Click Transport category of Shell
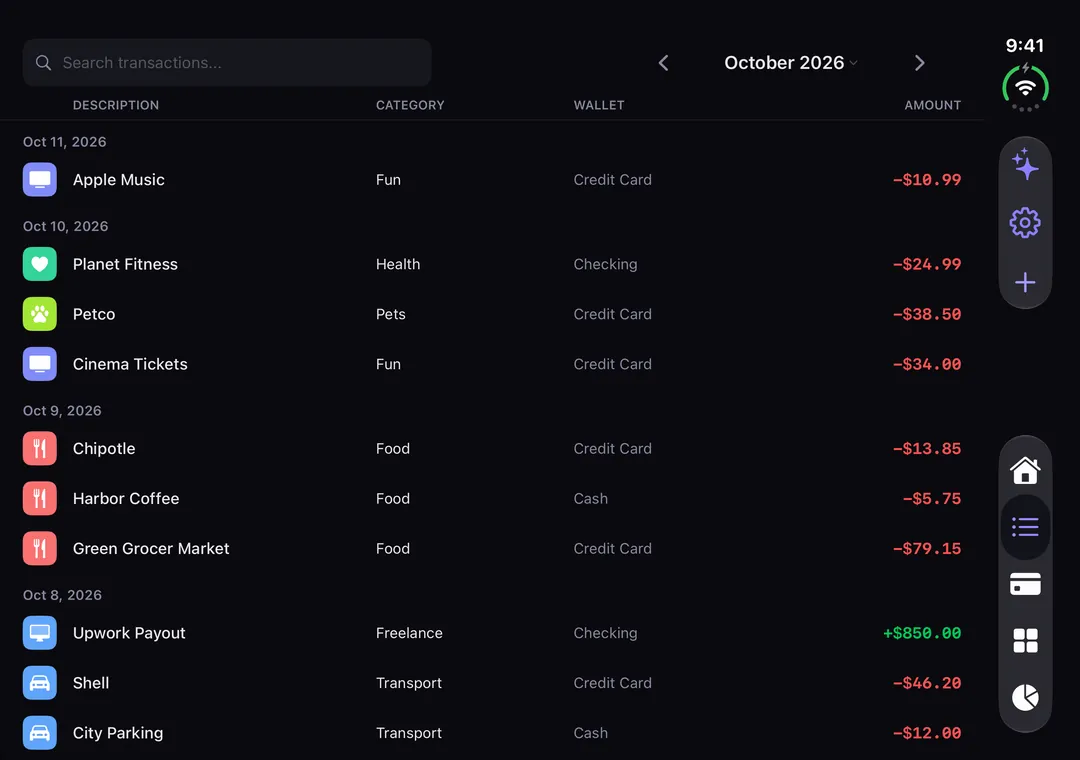 coord(408,683)
